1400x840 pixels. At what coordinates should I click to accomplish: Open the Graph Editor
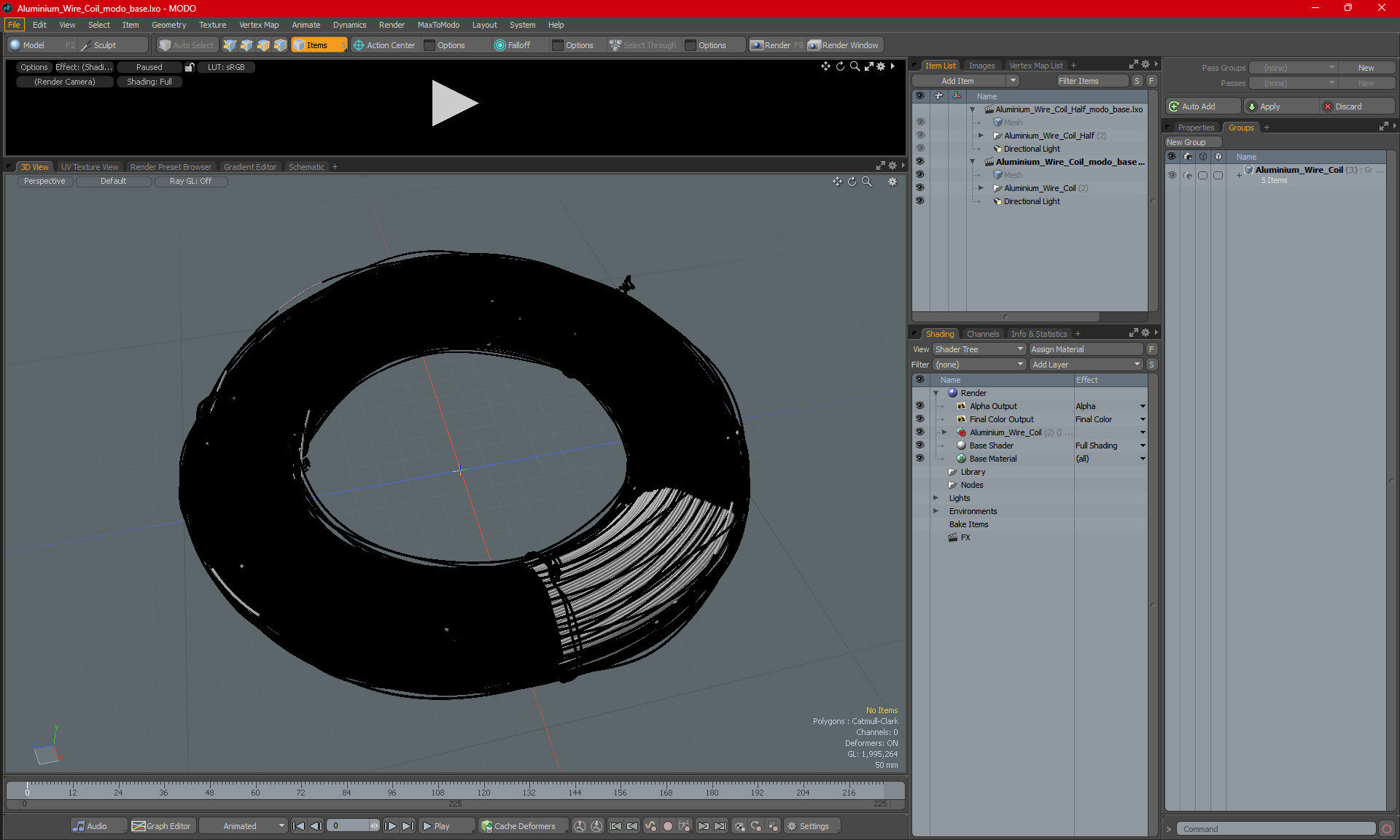coord(162,826)
